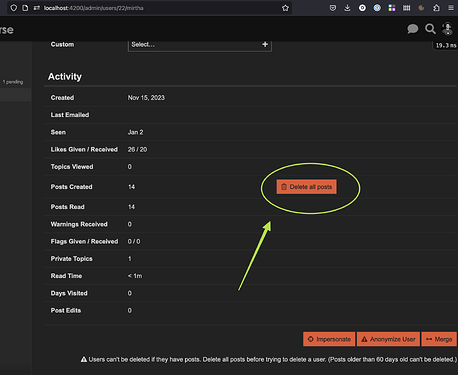Open the Pocket save icon
The image size is (458, 375).
click(333, 8)
